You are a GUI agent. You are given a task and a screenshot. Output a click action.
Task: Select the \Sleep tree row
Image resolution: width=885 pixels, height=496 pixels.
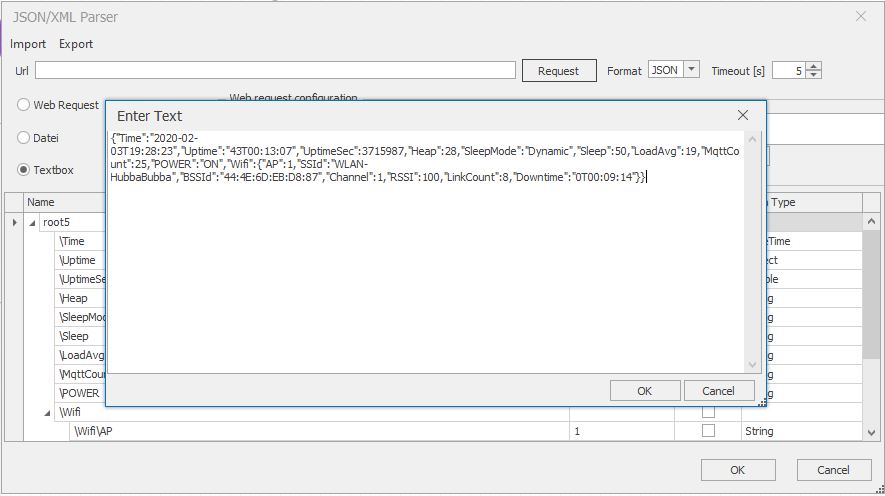pyautogui.click(x=80, y=336)
